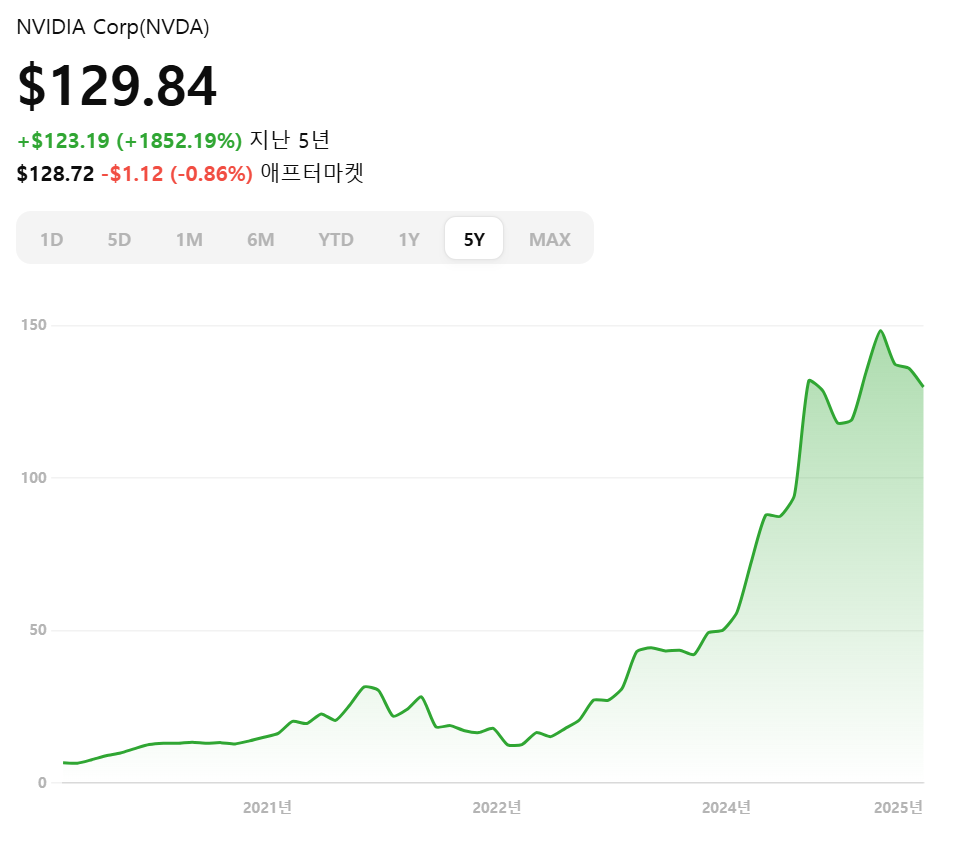Click the 50 y-axis label
Screen dimensions: 967x860
[38, 630]
